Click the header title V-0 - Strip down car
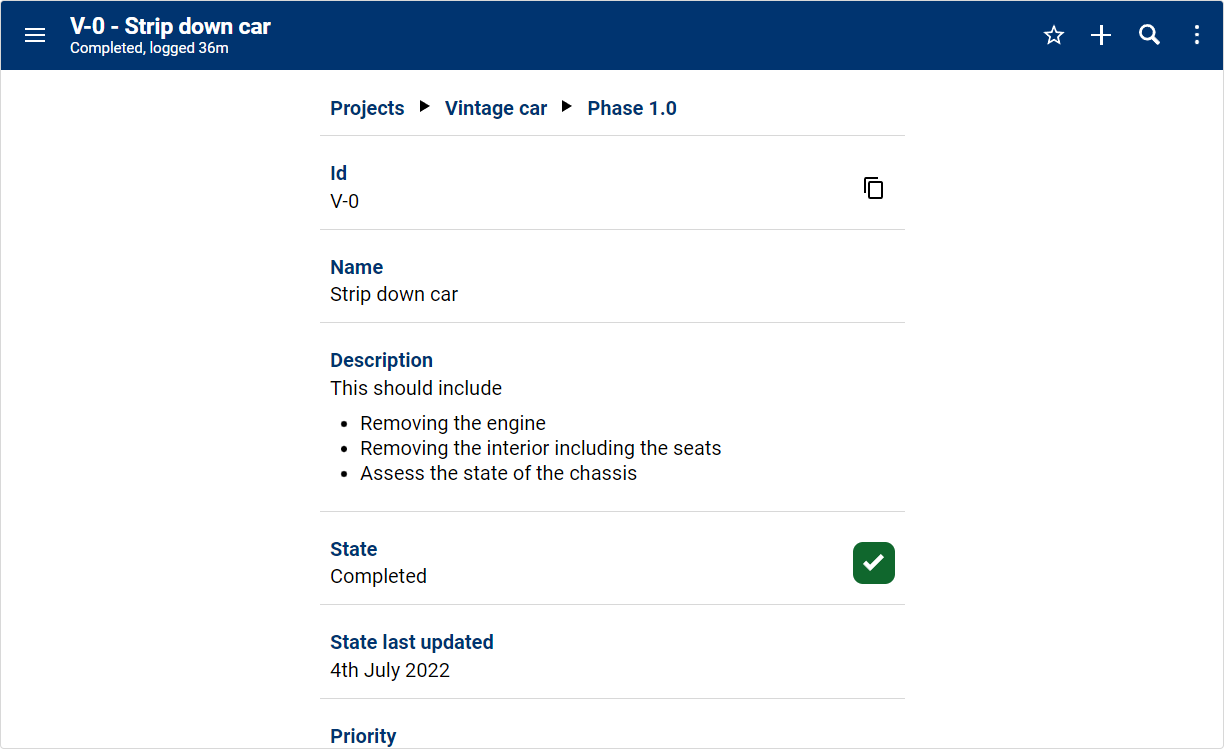The image size is (1224, 749). 170,26
